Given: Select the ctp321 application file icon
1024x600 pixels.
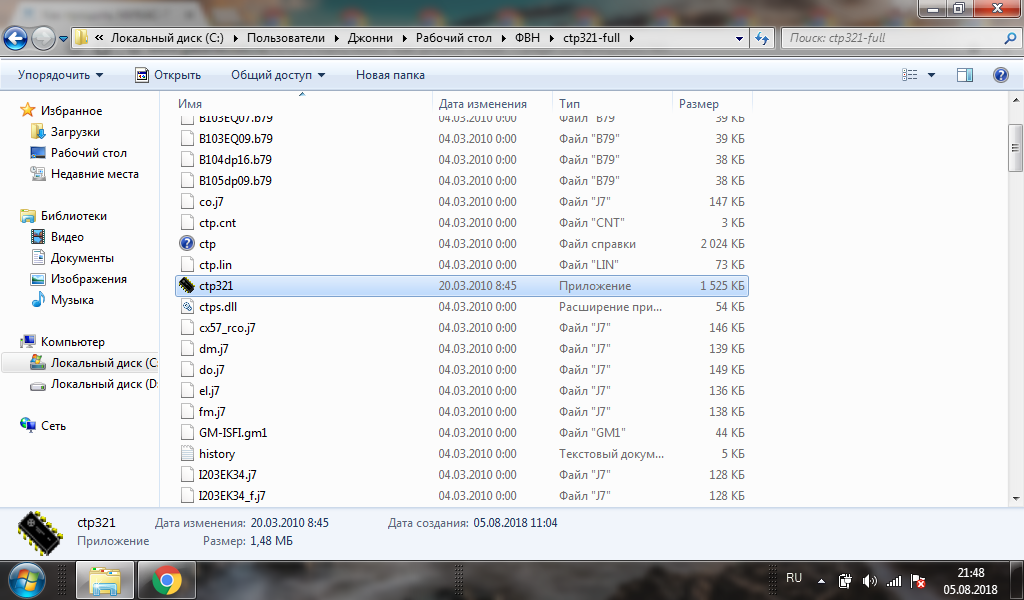Looking at the screenshot, I should click(187, 286).
